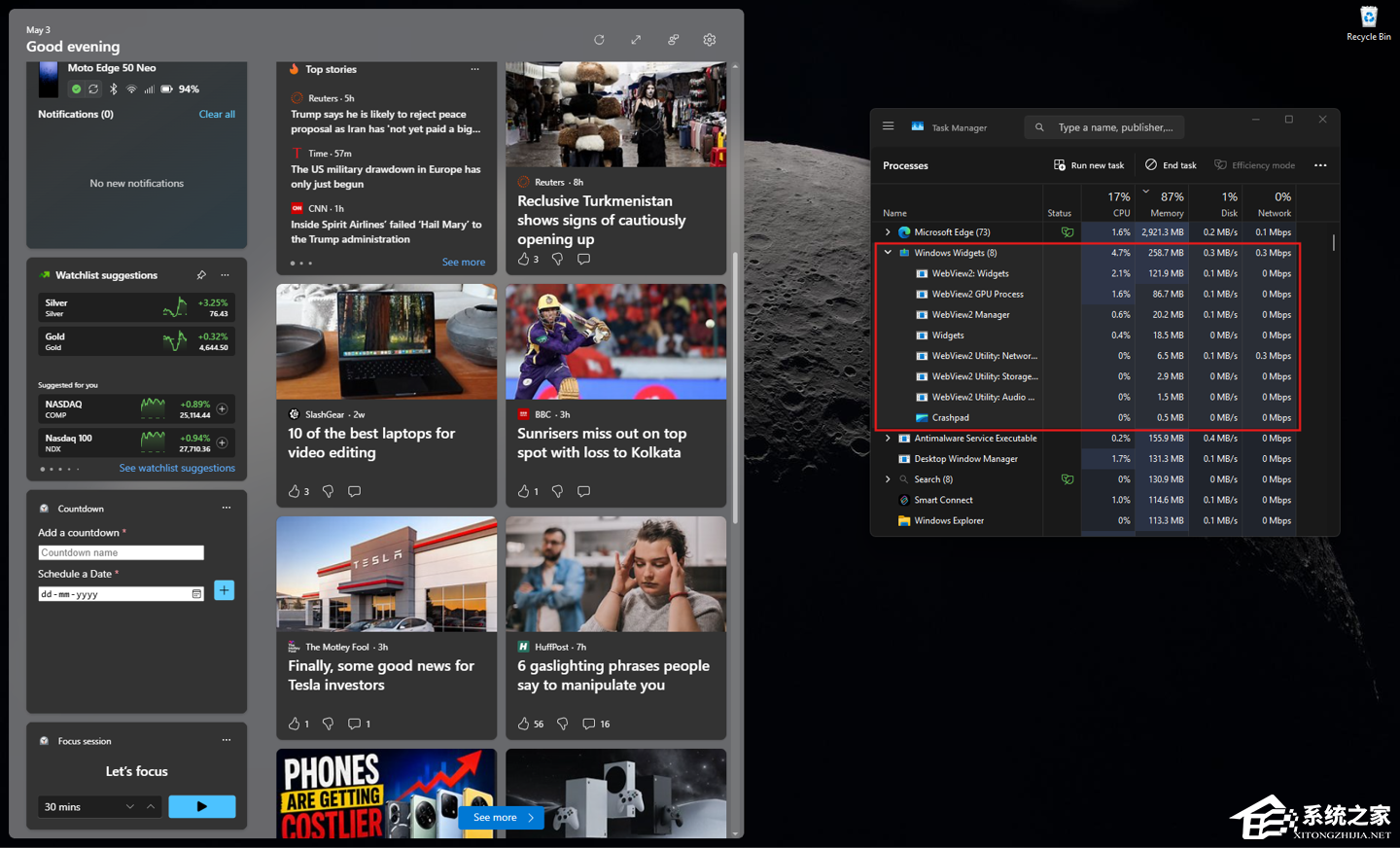The image size is (1400, 848).
Task: Open See watchlist suggestions link
Action: point(177,468)
